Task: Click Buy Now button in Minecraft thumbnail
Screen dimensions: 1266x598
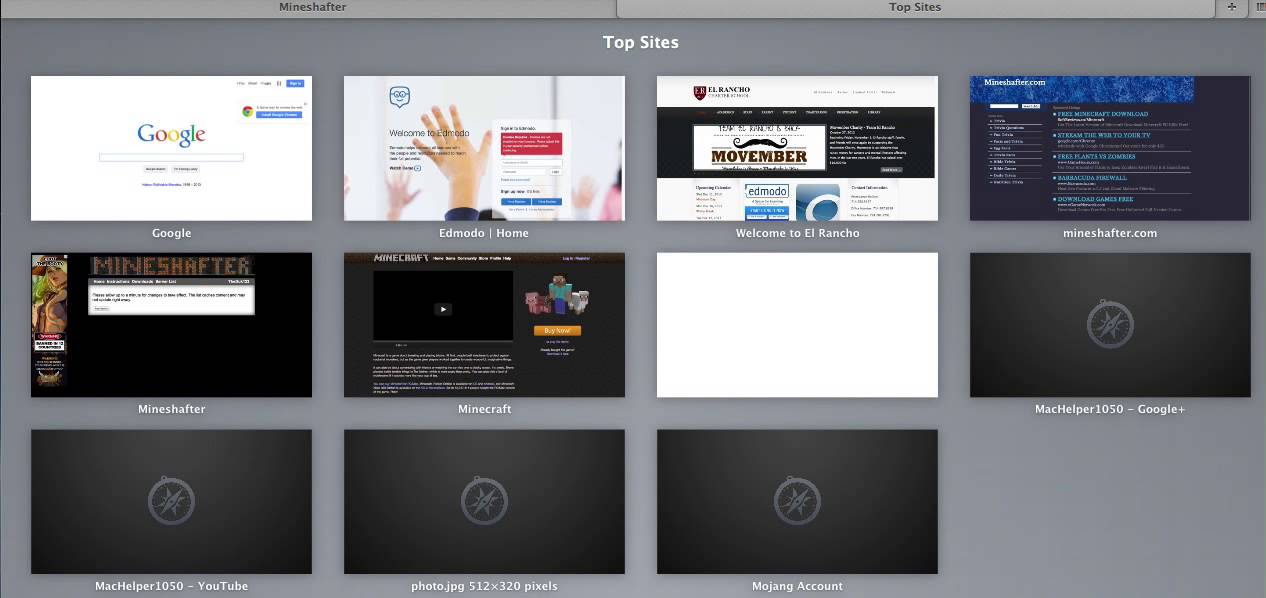Action: [x=557, y=330]
